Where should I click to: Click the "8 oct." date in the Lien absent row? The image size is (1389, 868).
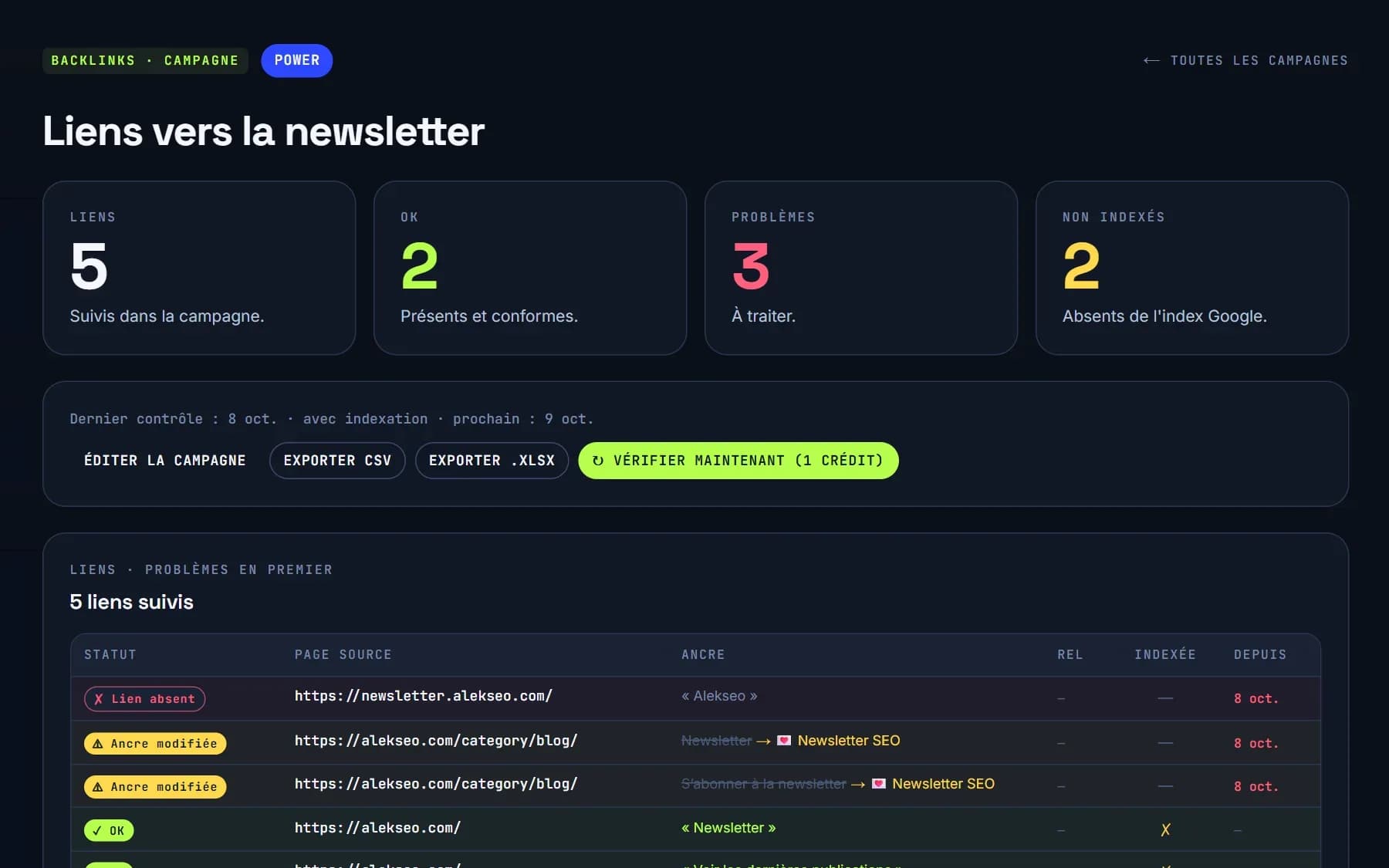[x=1256, y=699]
